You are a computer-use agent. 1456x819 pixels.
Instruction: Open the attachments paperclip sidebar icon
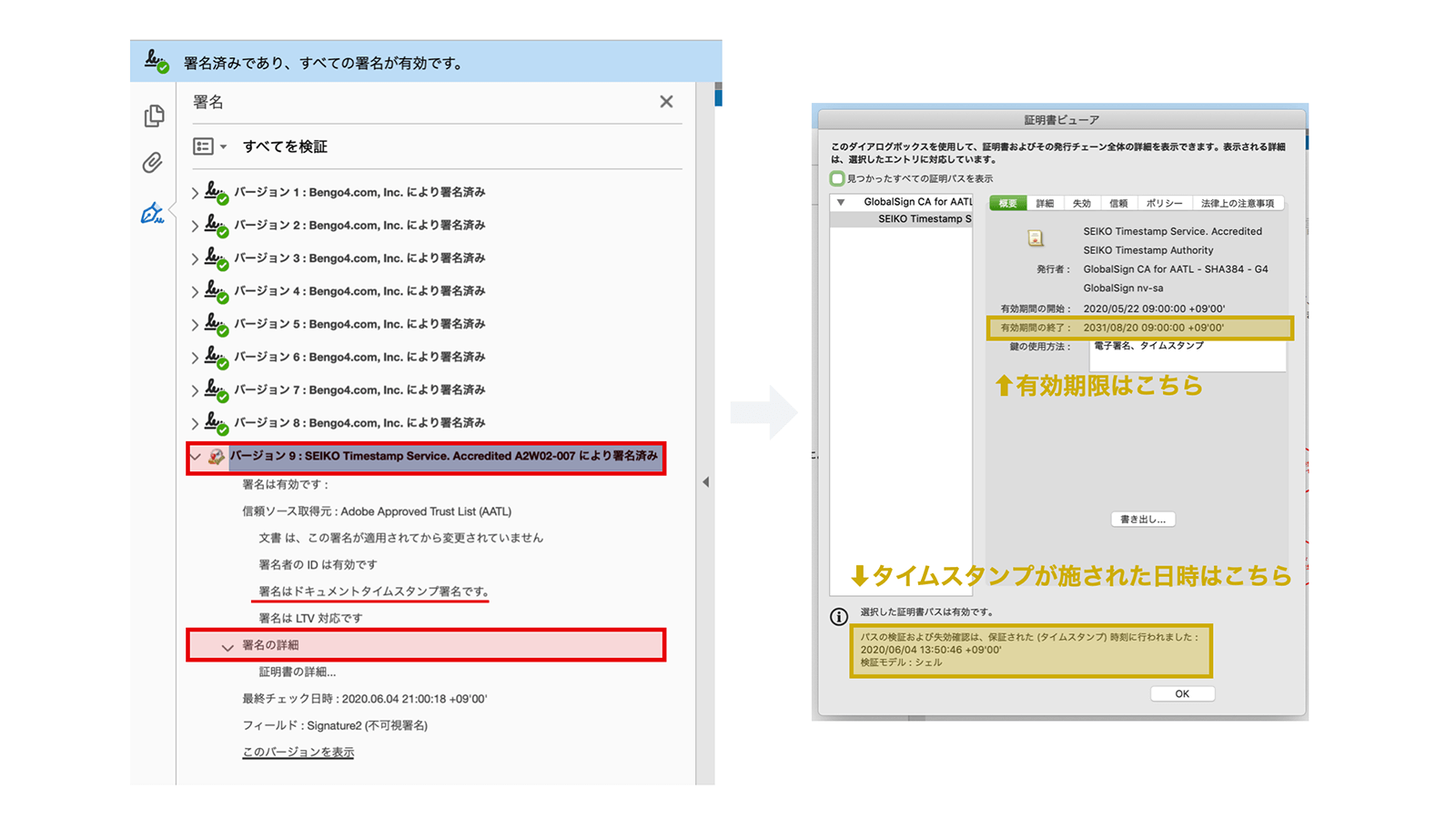pos(153,162)
